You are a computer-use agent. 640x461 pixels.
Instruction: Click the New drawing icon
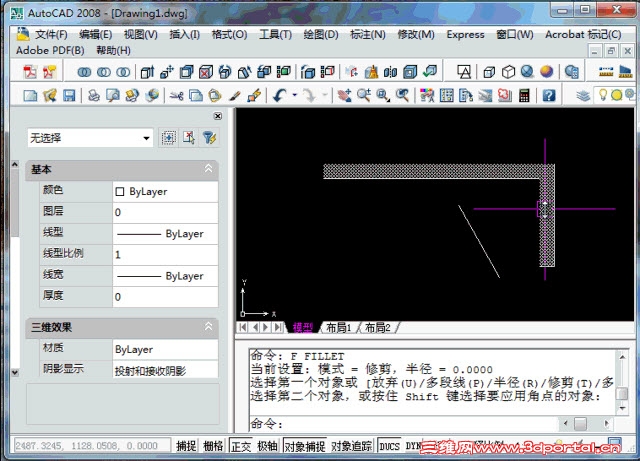(x=31, y=96)
